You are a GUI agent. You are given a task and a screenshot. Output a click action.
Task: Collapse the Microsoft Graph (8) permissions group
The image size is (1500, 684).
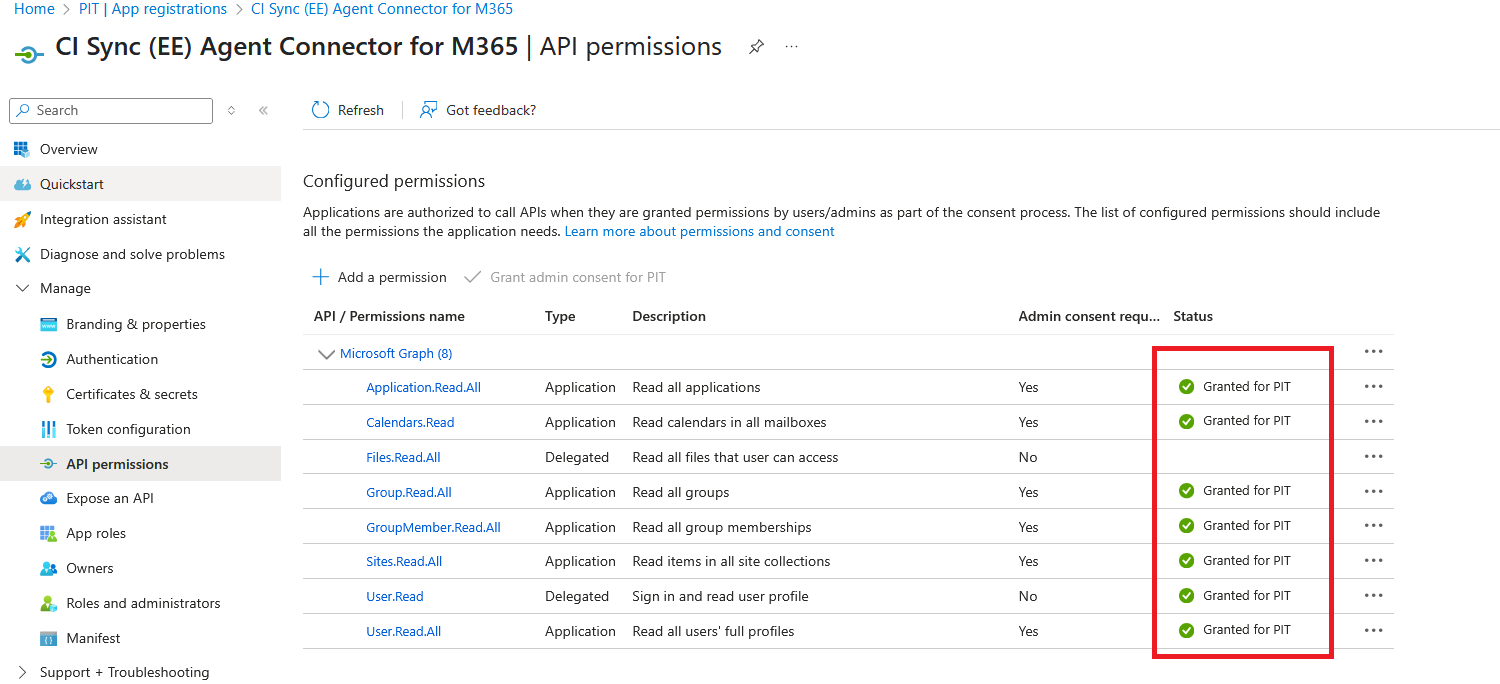tap(325, 354)
